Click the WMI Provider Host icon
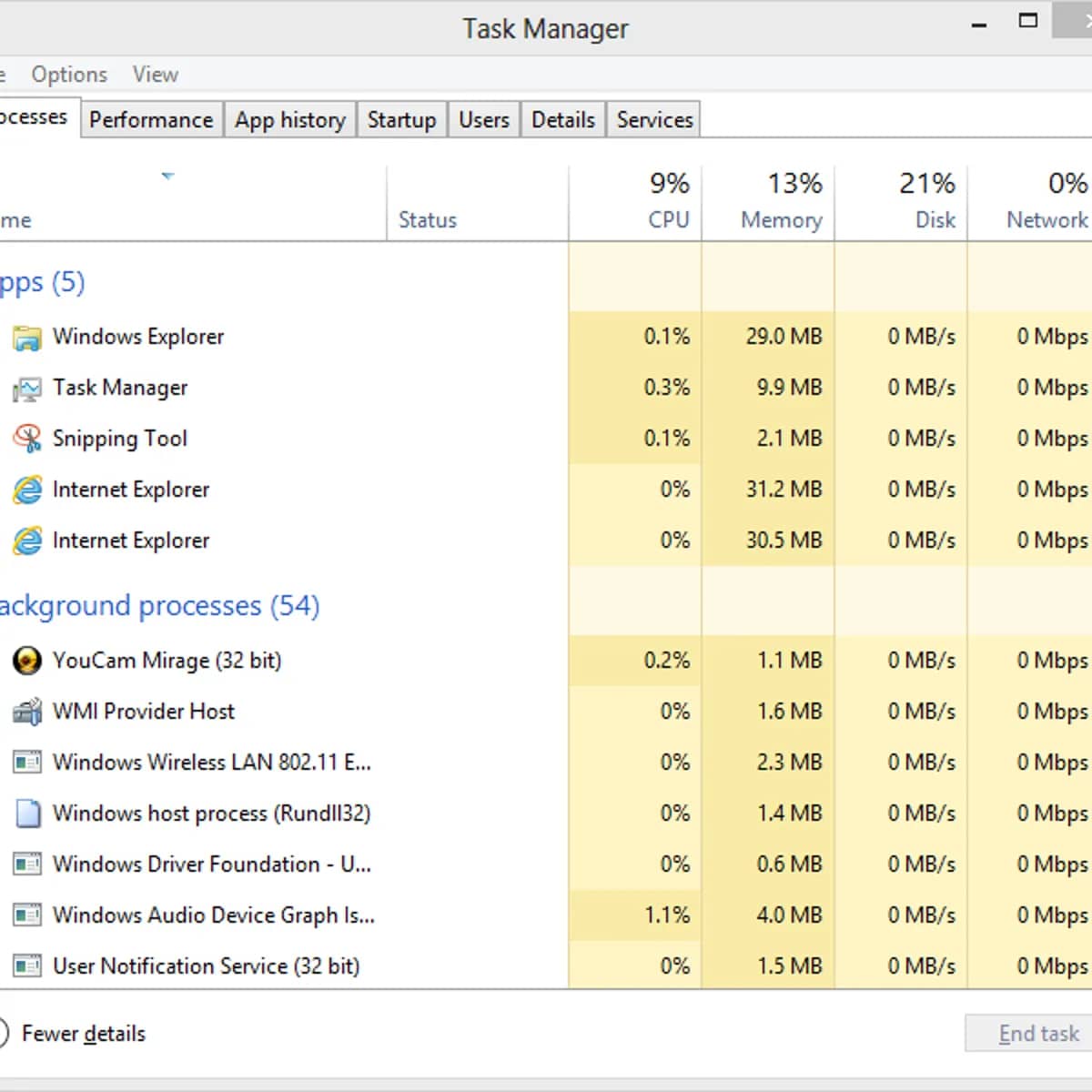This screenshot has width=1092, height=1092. click(x=27, y=712)
